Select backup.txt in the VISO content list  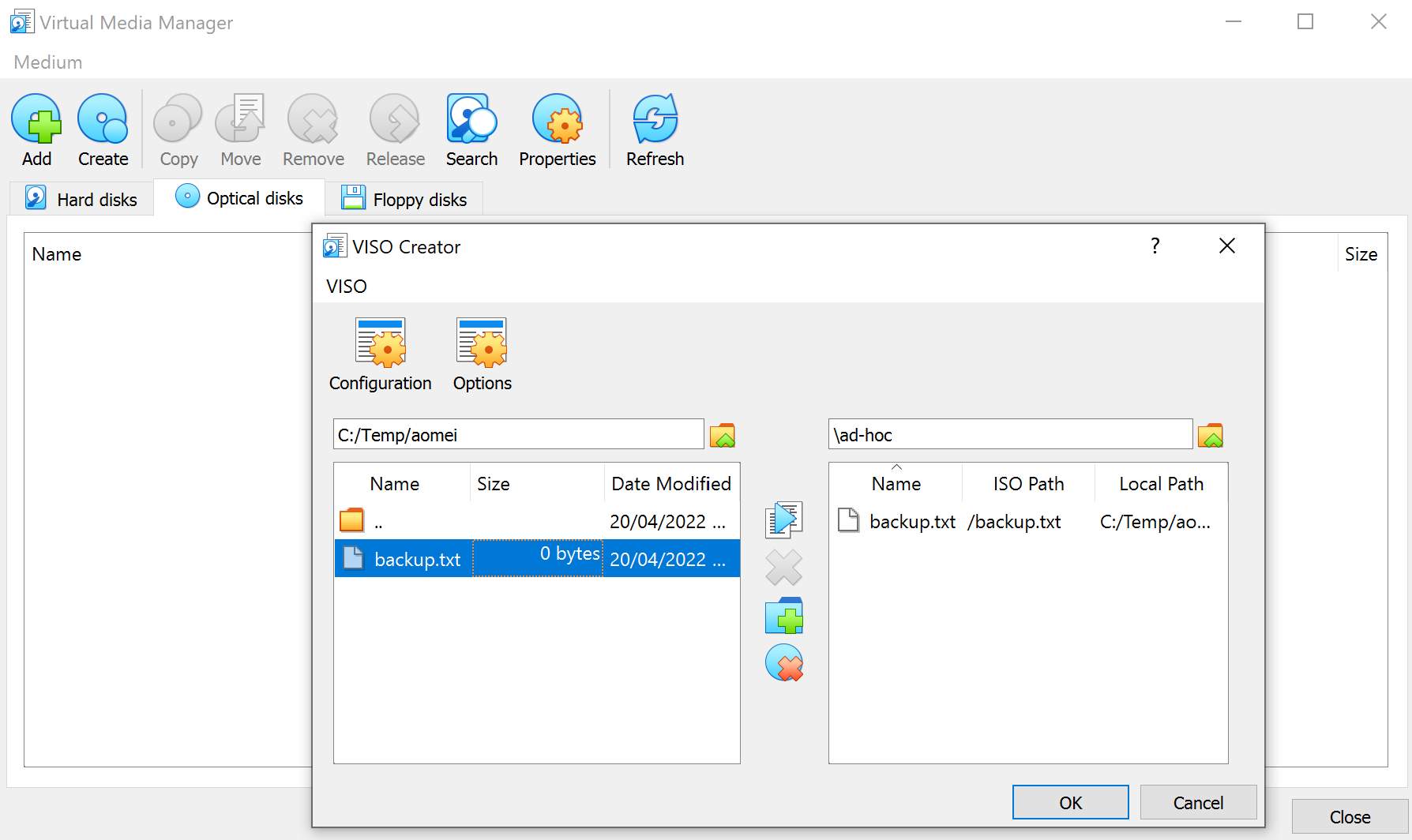point(1028,521)
